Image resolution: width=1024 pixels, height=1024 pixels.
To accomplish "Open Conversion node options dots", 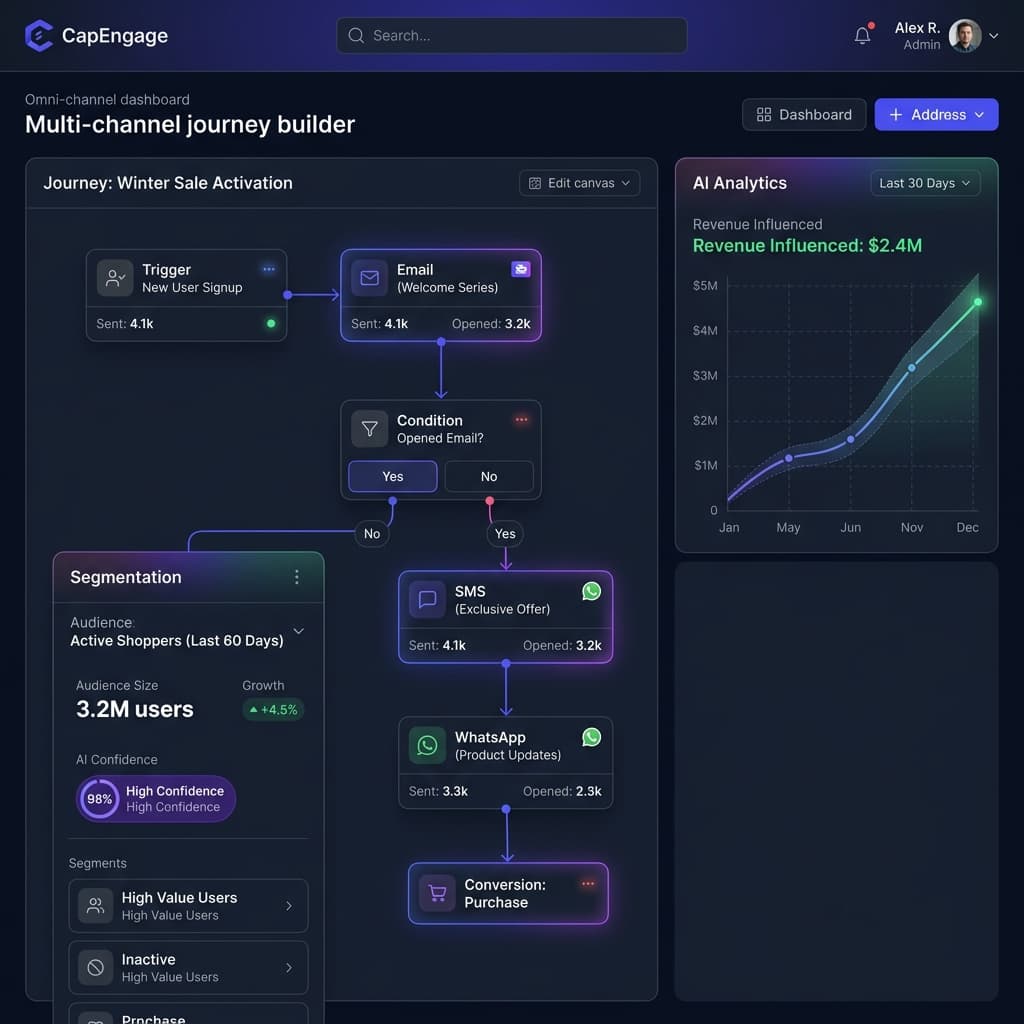I will 588,884.
